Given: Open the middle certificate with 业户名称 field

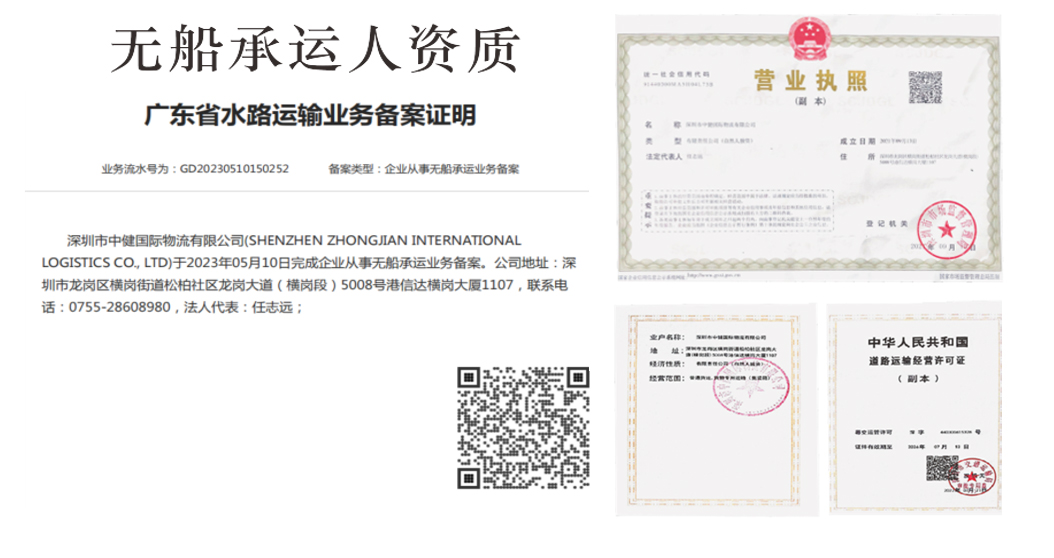Looking at the screenshot, I should (717, 410).
